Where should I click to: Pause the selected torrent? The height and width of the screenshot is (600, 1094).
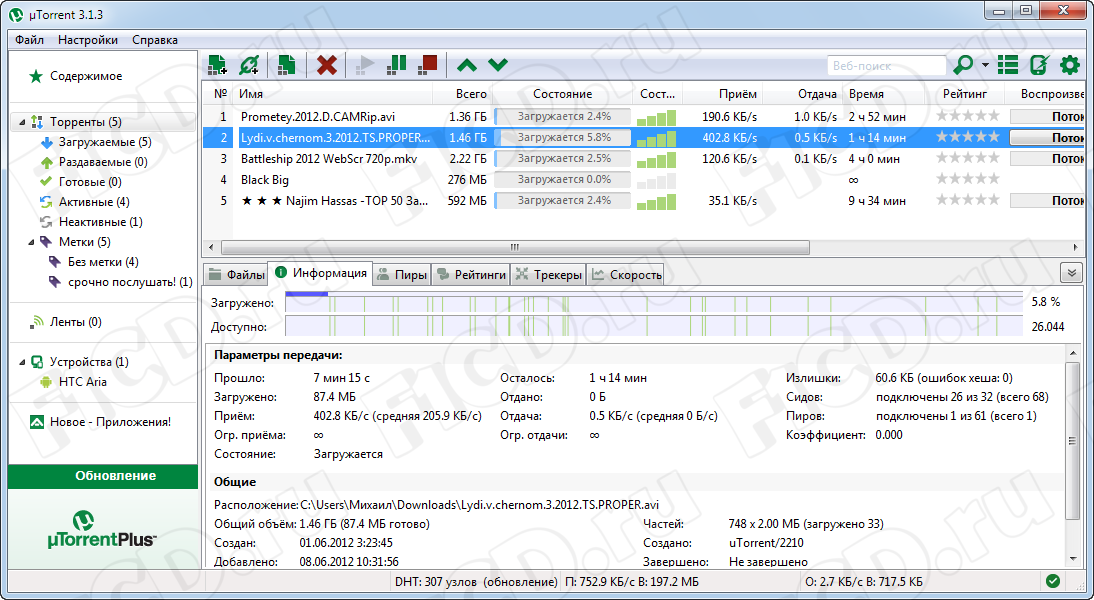[x=396, y=65]
